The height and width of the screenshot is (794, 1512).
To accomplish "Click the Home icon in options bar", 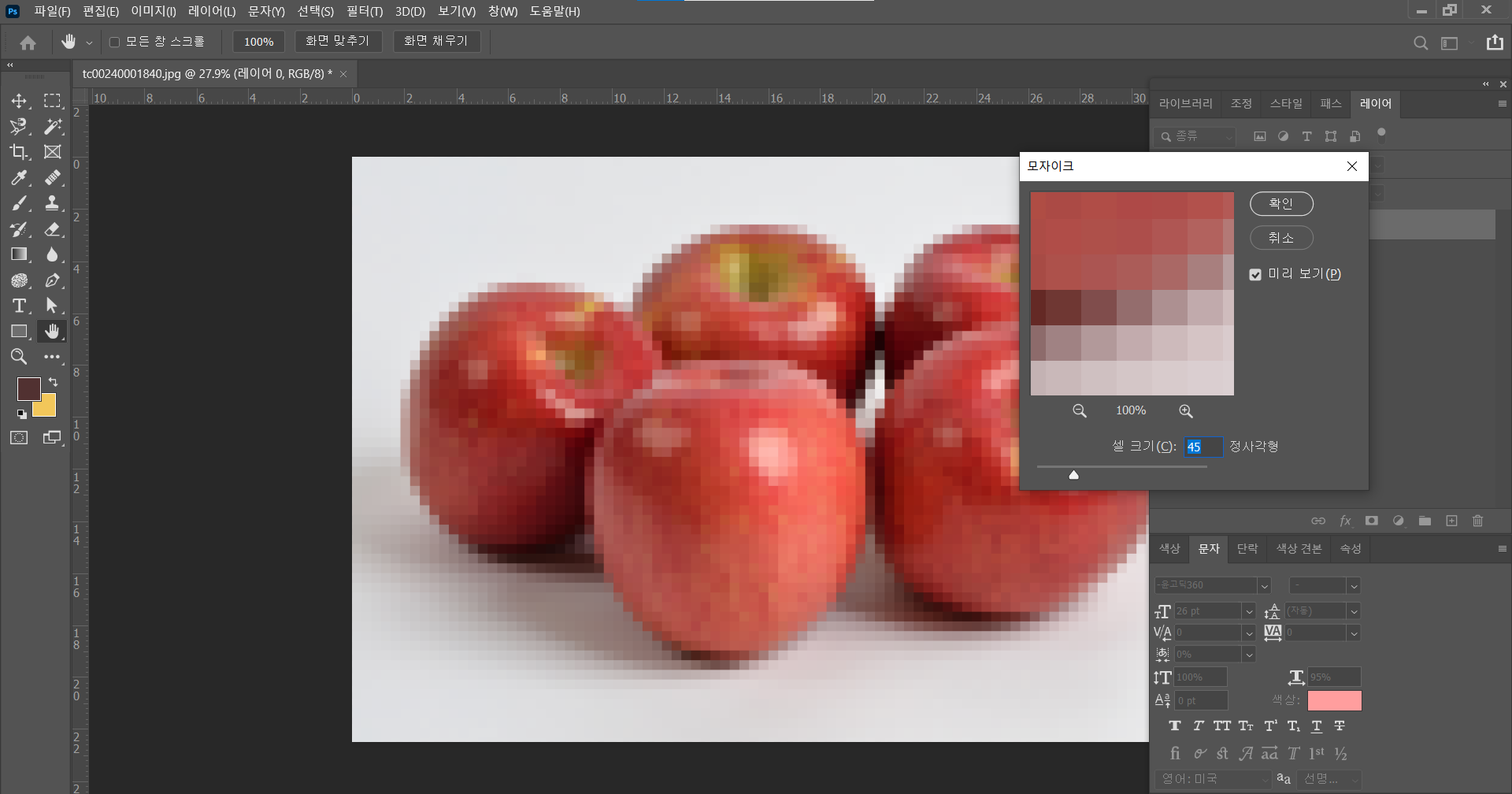I will pyautogui.click(x=28, y=43).
